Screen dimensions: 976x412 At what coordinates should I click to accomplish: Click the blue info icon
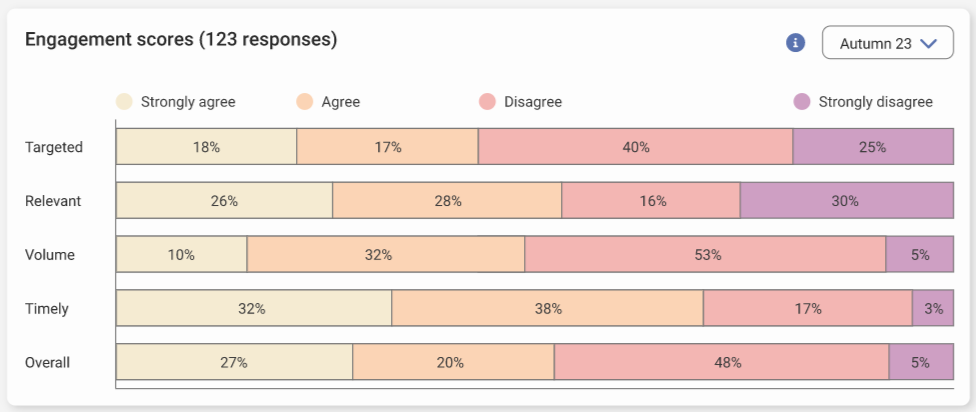click(x=796, y=43)
